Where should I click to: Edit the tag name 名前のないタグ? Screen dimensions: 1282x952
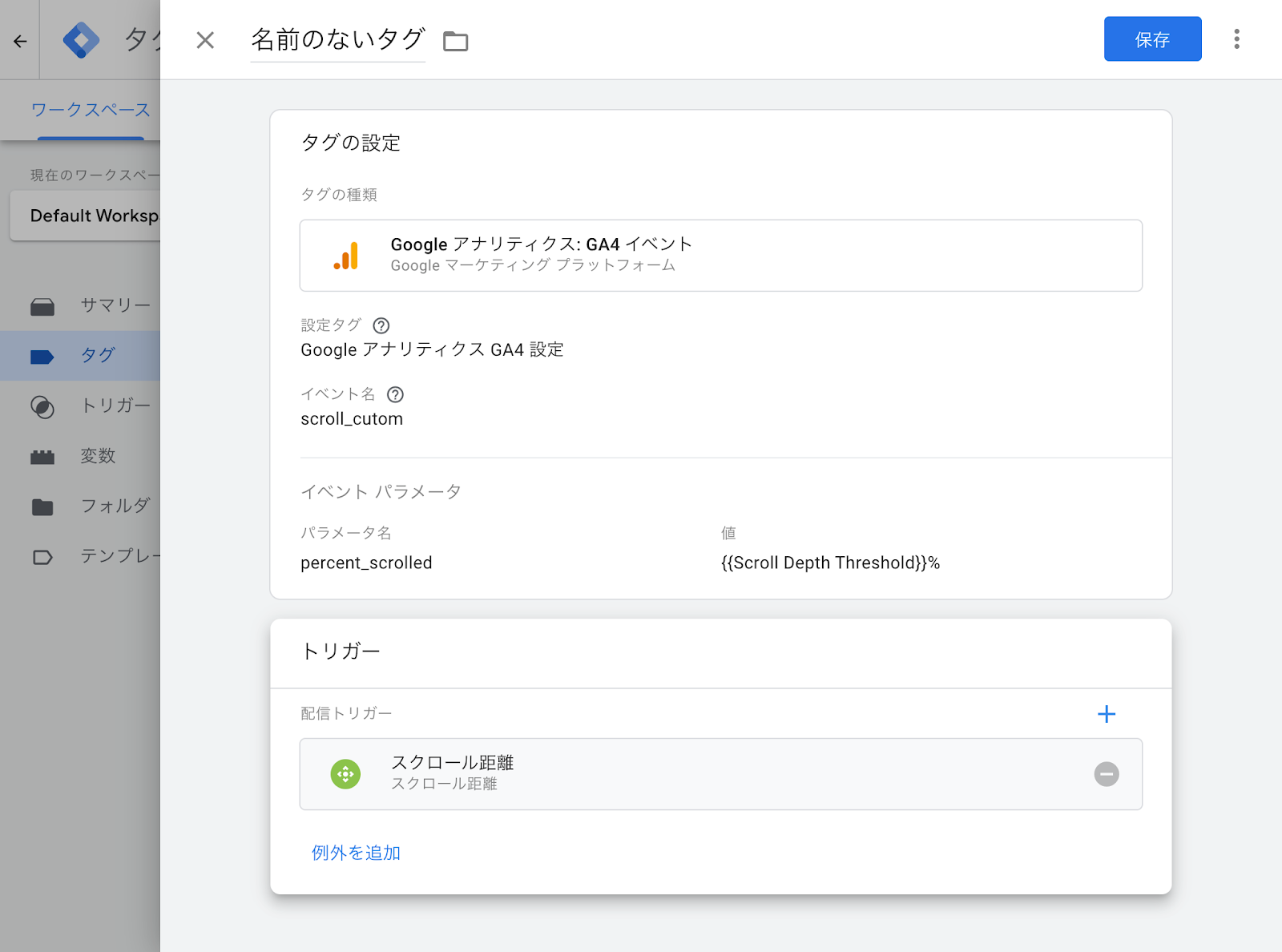tap(337, 39)
